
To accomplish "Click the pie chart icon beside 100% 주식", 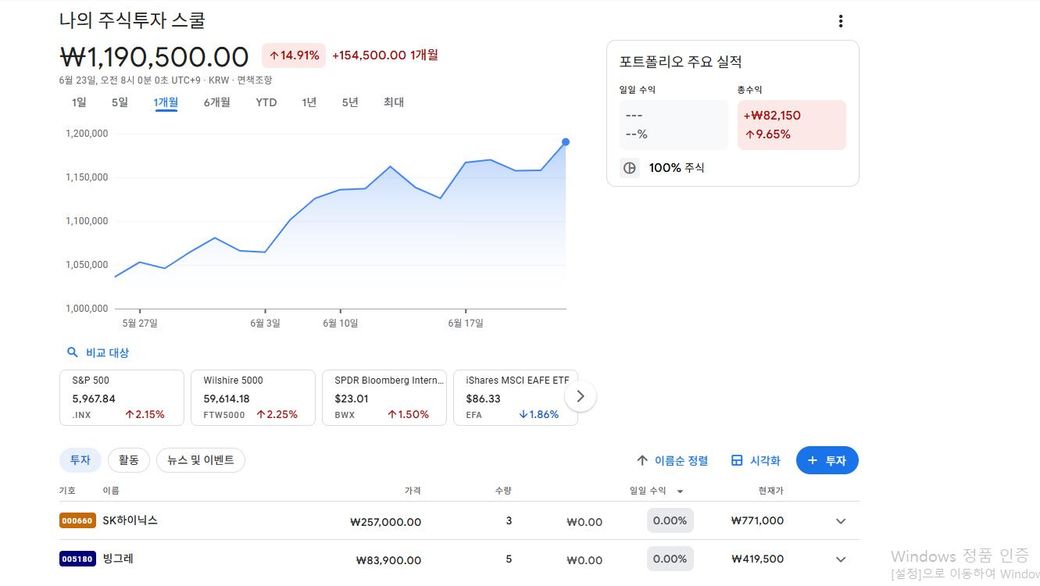I will point(630,168).
